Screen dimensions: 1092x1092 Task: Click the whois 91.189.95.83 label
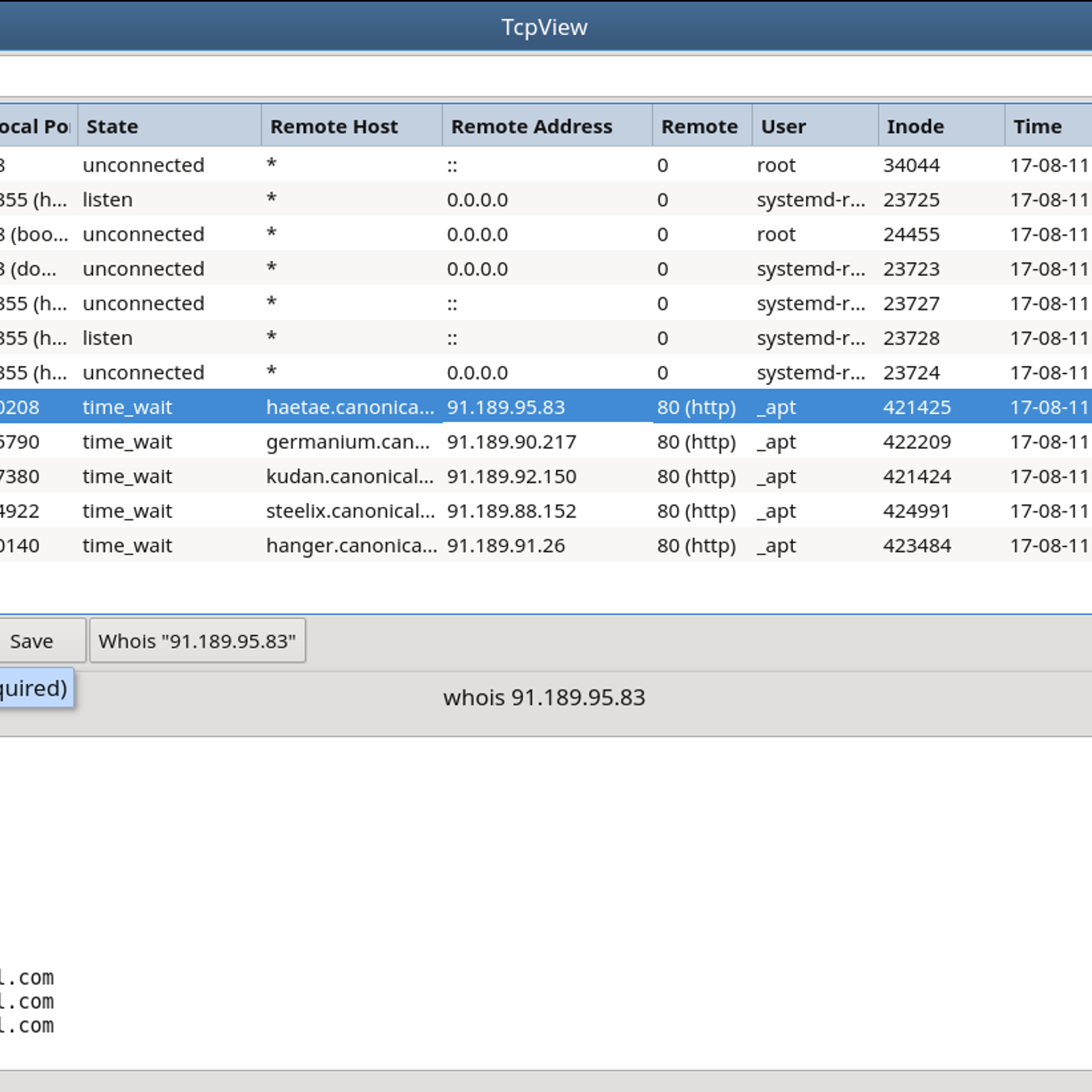(x=544, y=698)
